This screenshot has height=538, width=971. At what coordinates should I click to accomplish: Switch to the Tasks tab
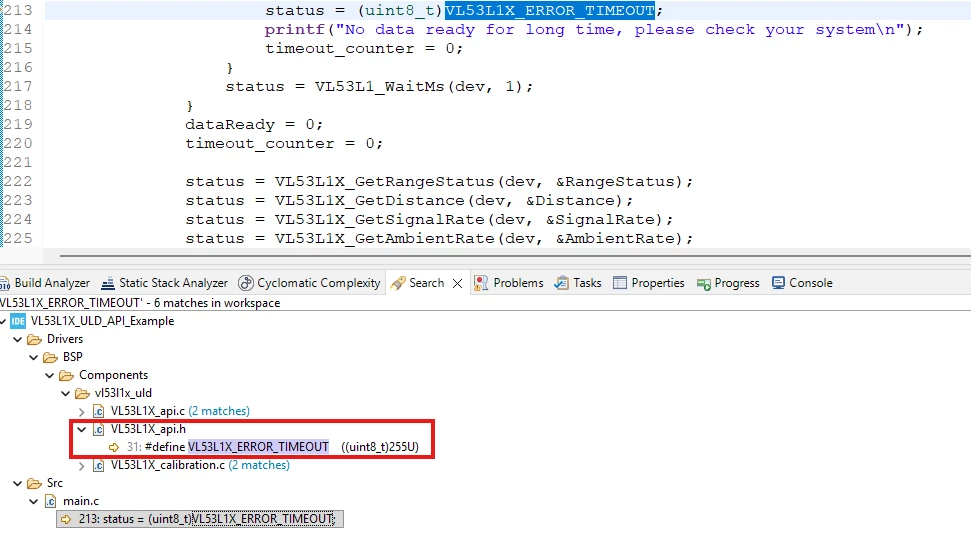pos(578,283)
